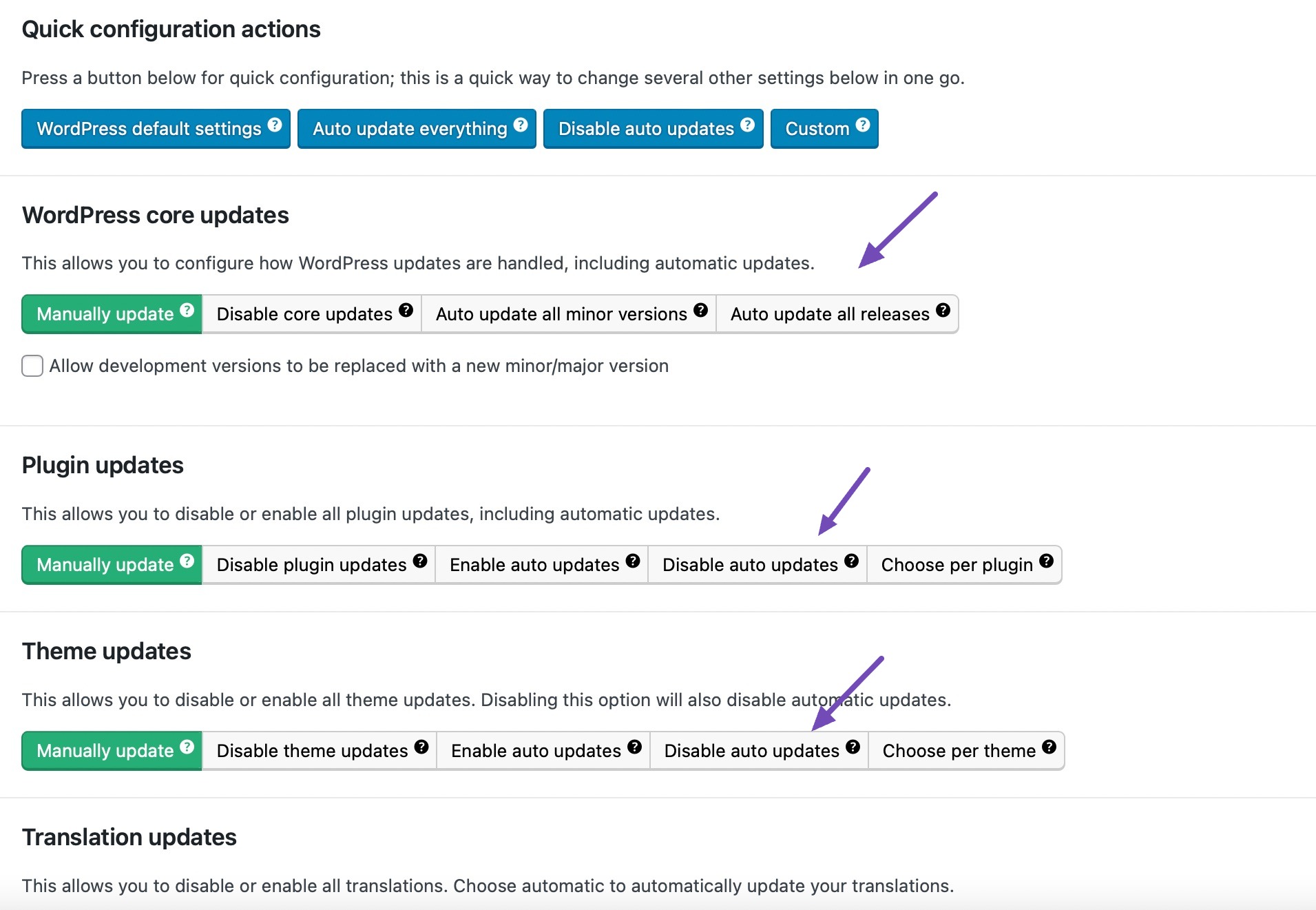Select Manually update under Plugin updates

pos(105,566)
